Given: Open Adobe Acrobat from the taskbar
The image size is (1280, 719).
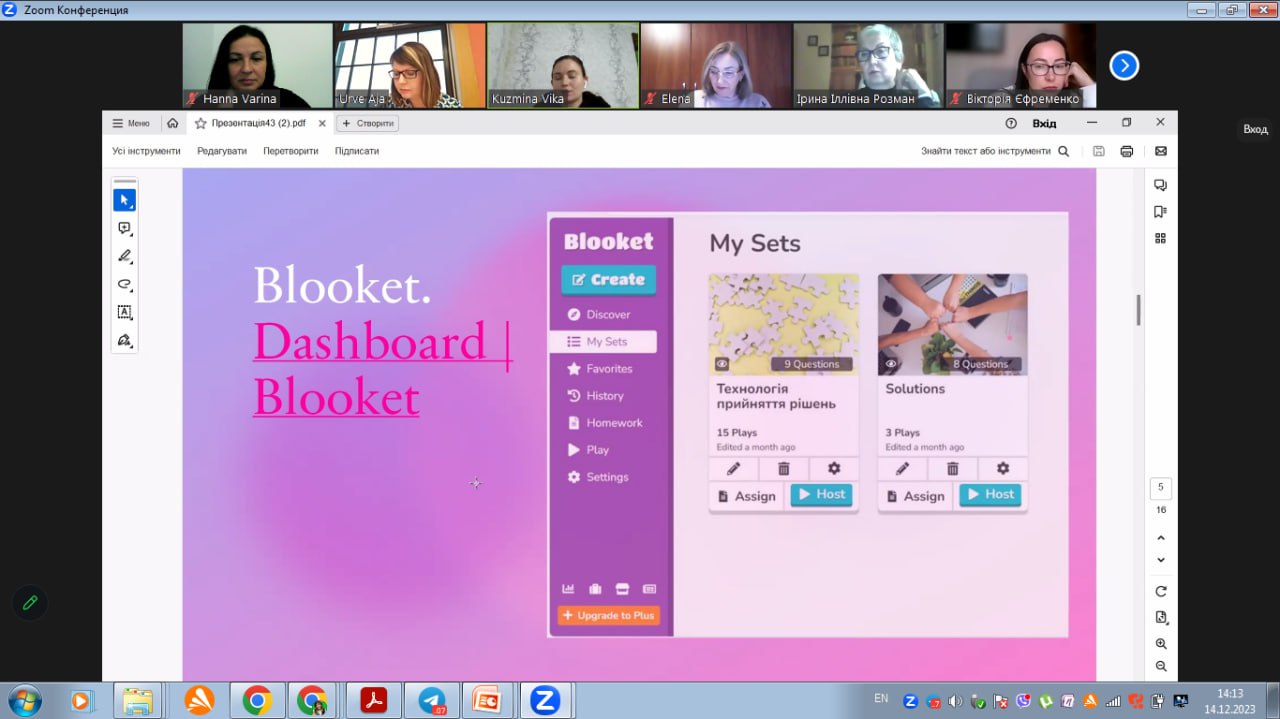Looking at the screenshot, I should 374,700.
